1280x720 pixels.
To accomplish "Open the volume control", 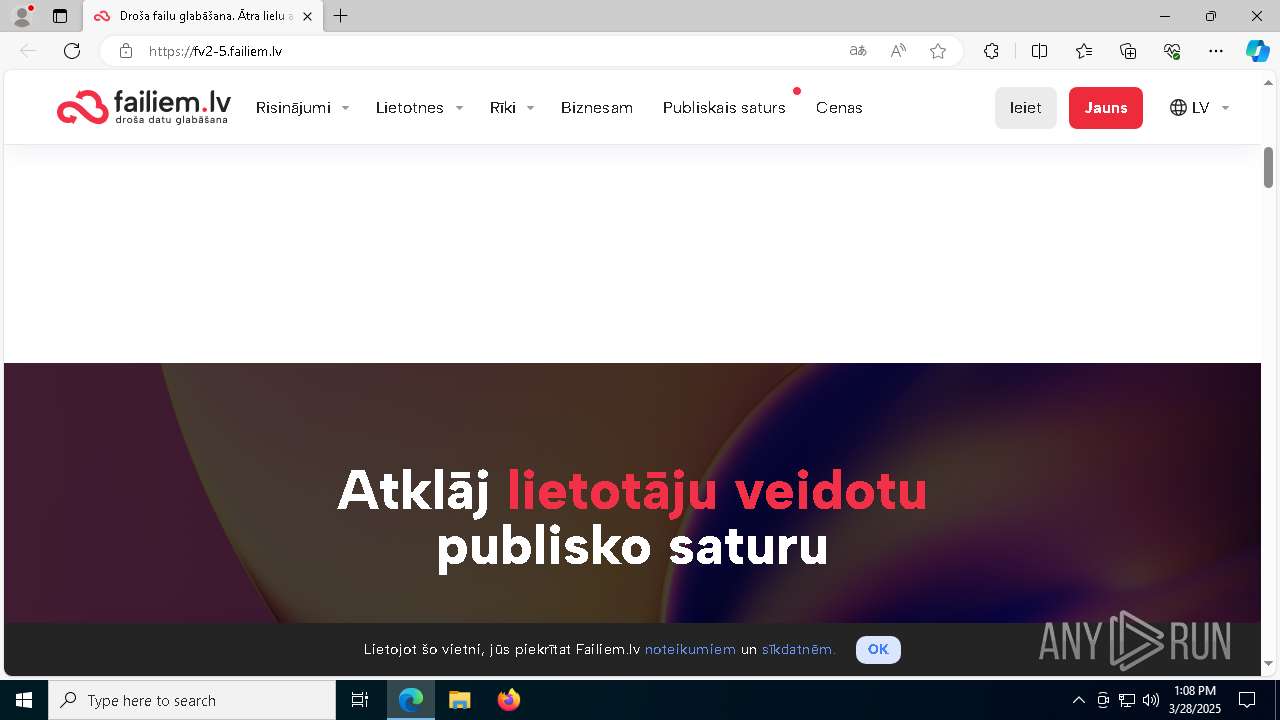I will (1150, 700).
